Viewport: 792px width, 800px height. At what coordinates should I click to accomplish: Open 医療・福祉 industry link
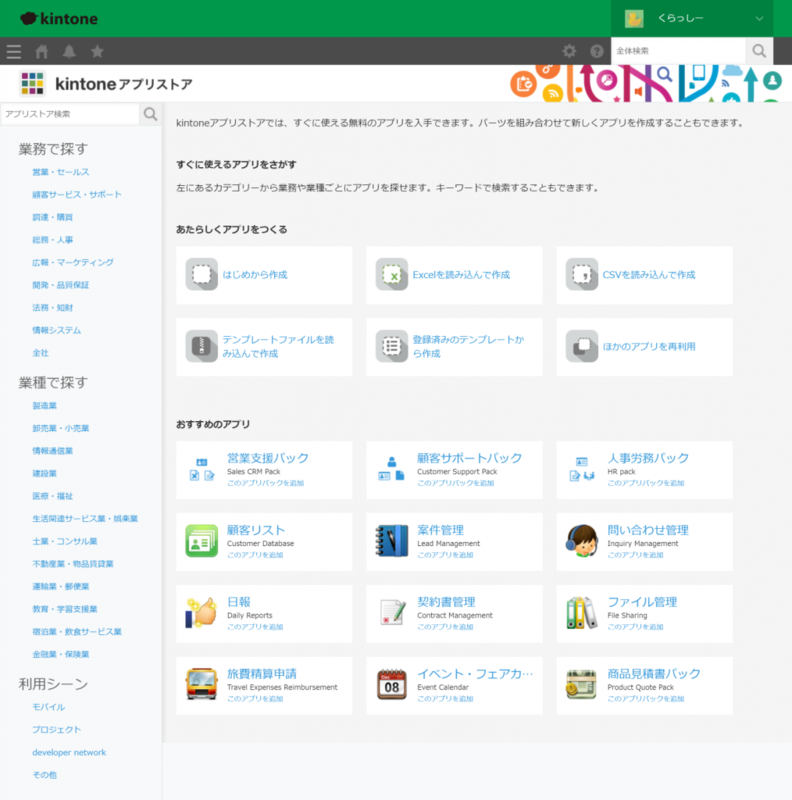(53, 496)
